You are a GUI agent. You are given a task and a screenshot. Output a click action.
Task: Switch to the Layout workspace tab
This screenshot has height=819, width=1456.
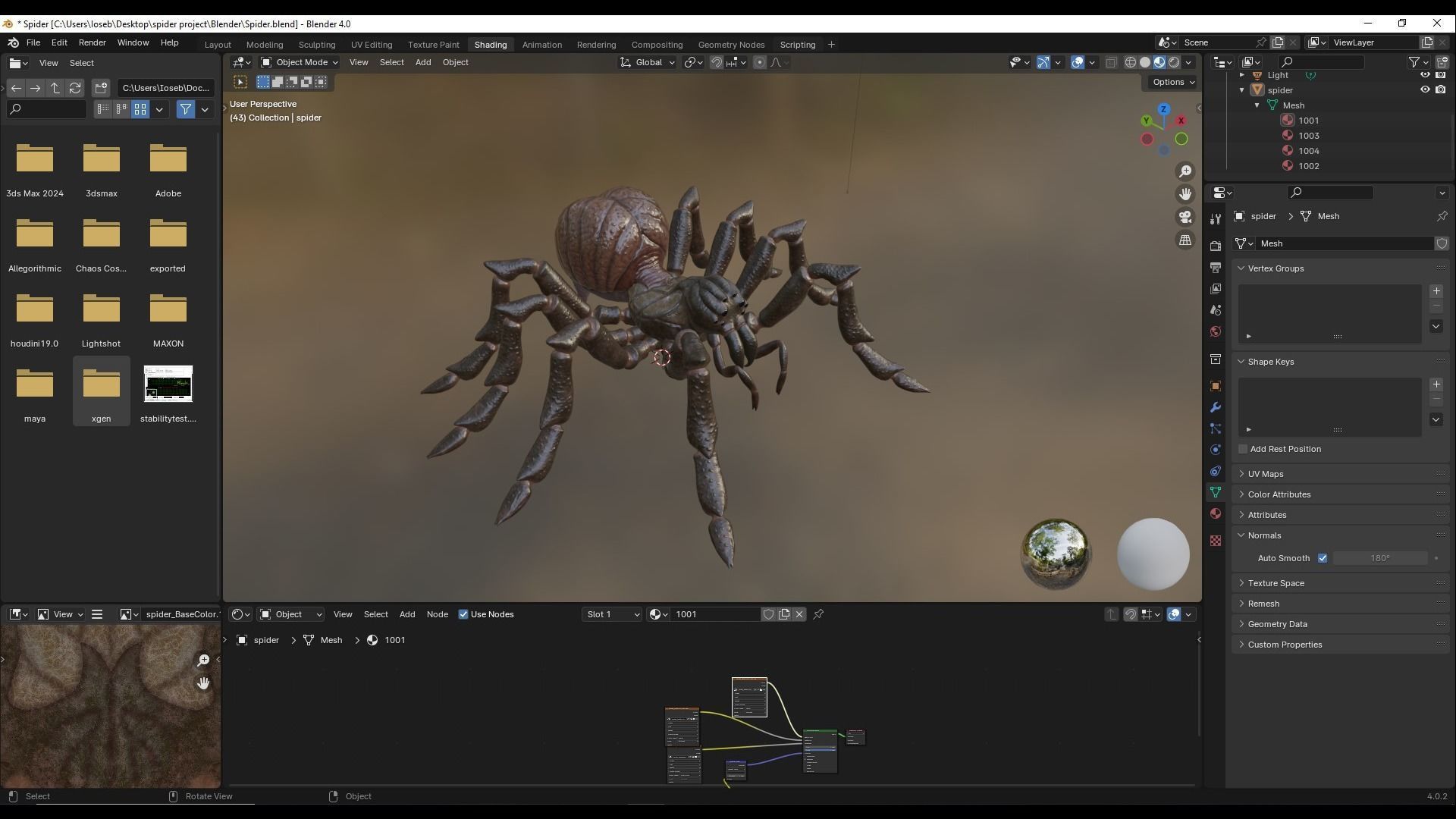(218, 45)
